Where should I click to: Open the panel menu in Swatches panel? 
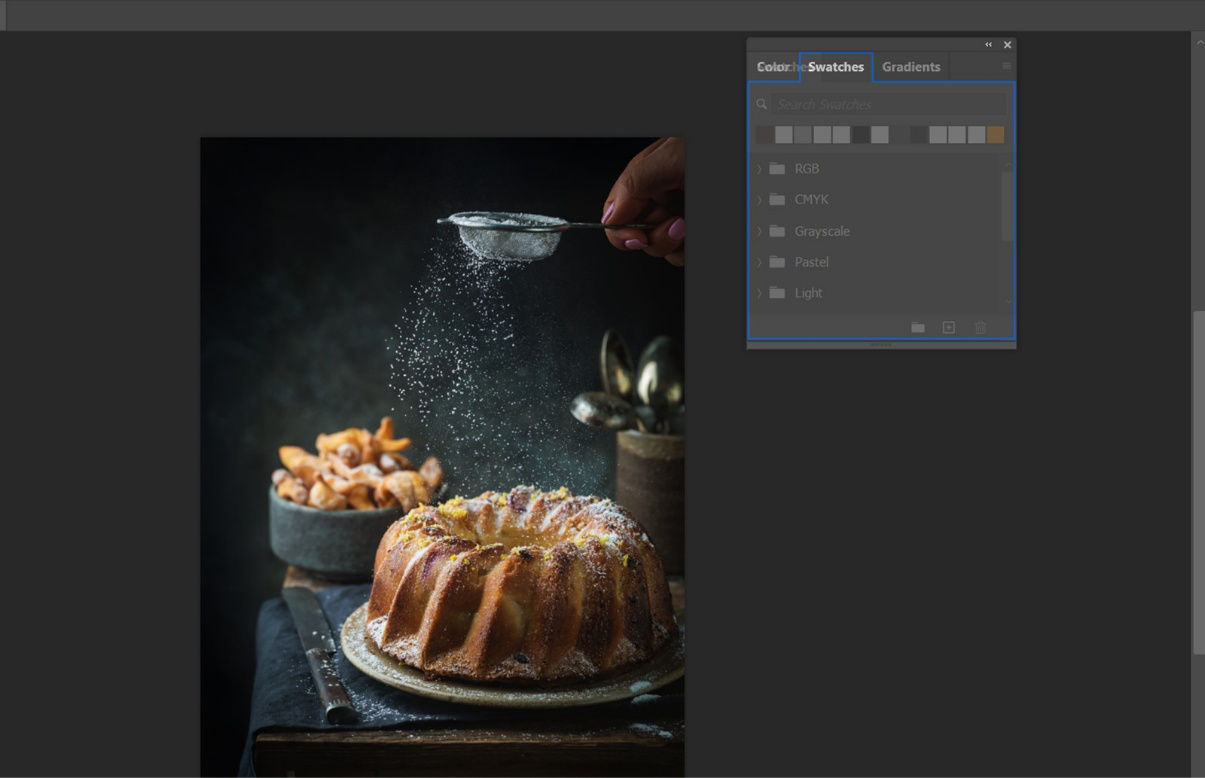point(1007,66)
